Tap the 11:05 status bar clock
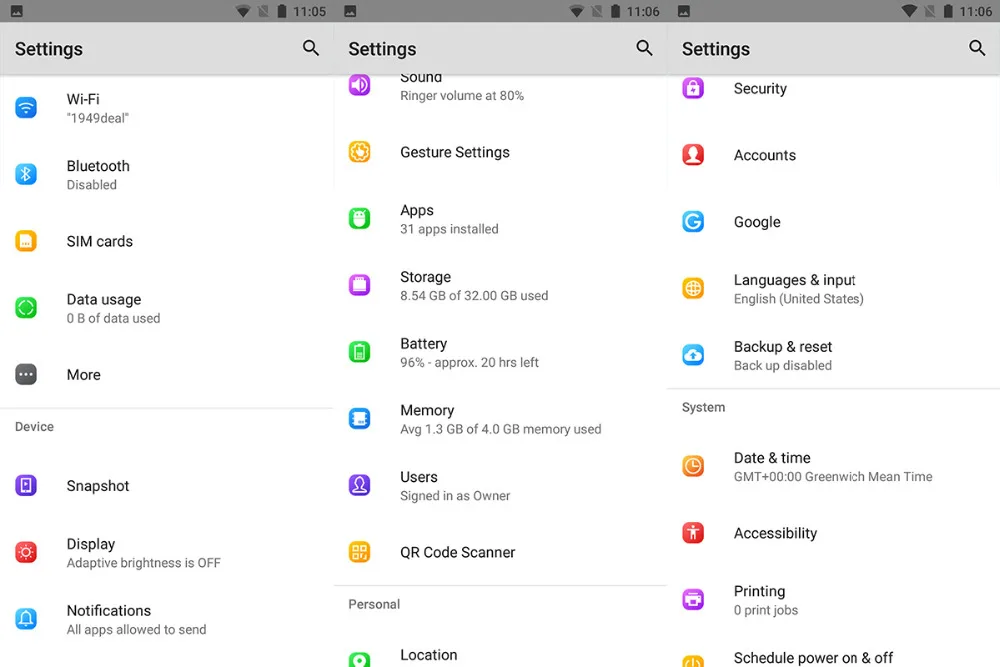 tap(309, 11)
